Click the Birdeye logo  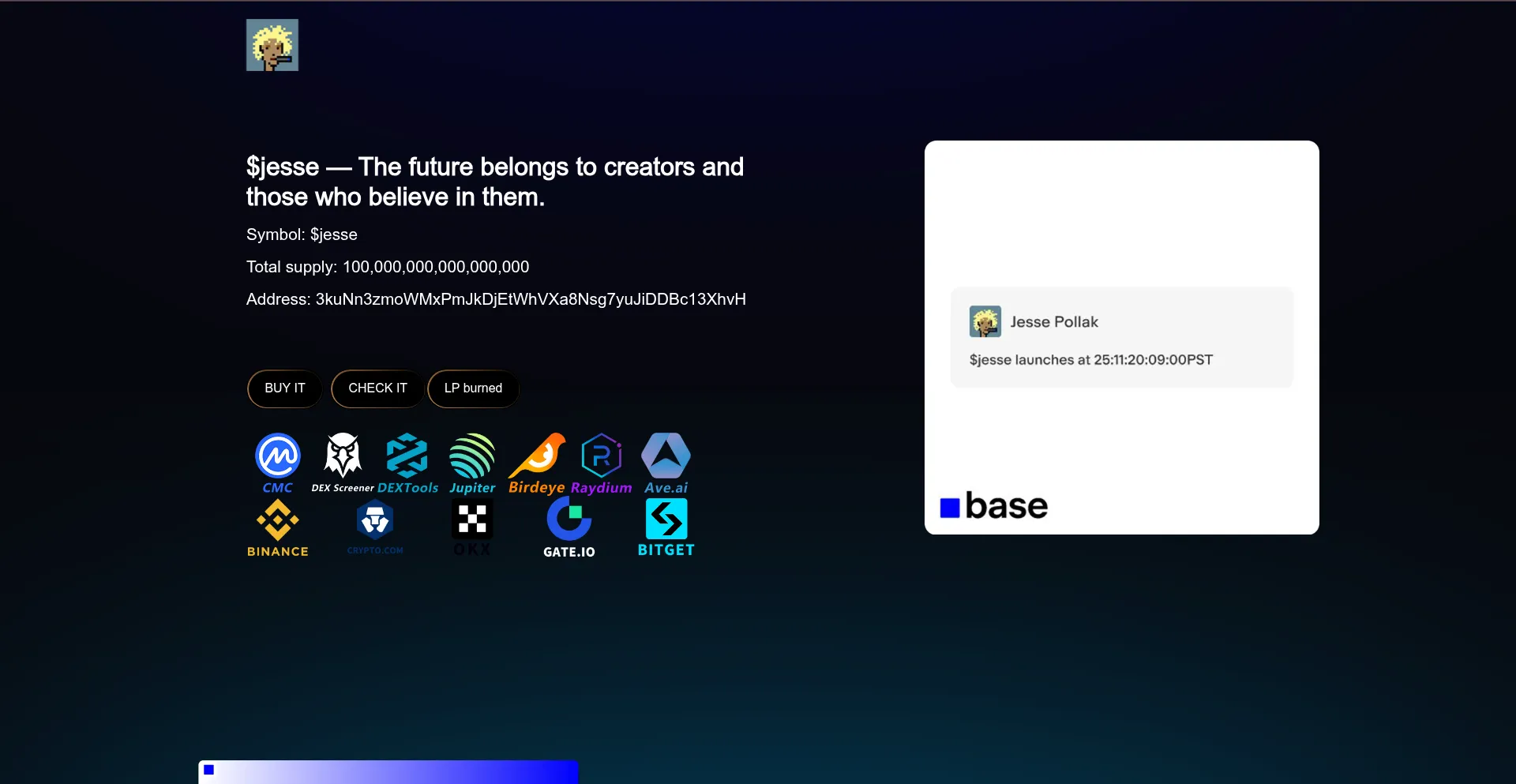pyautogui.click(x=537, y=463)
